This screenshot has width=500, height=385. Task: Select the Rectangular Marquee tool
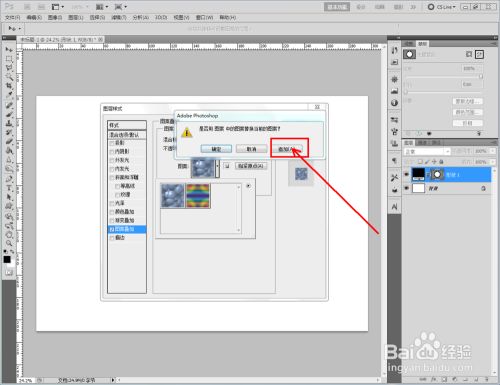[x=9, y=59]
